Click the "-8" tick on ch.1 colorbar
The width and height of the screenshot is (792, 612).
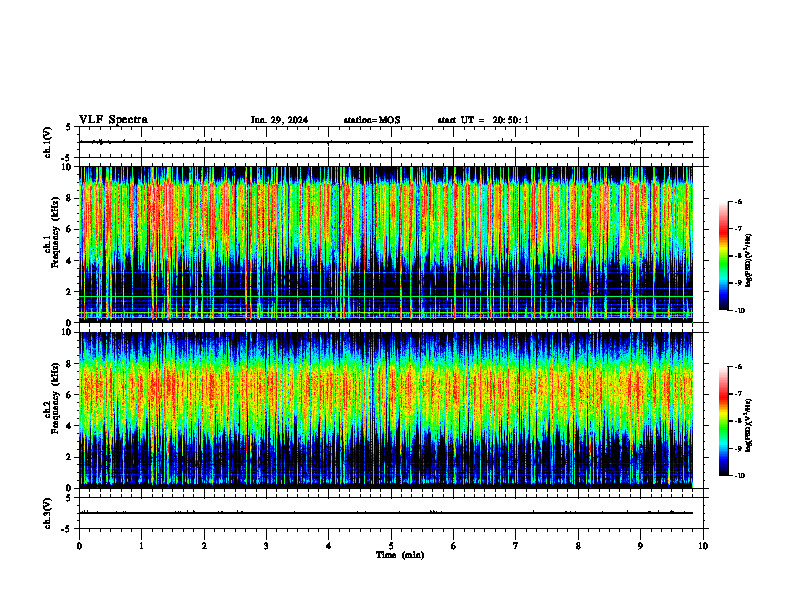(x=737, y=256)
